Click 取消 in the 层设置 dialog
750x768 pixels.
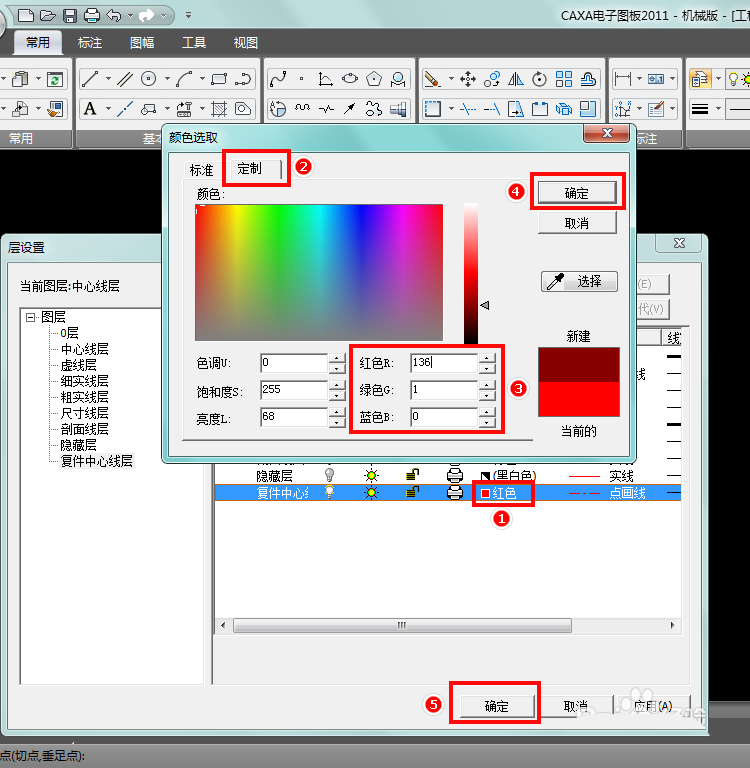coord(576,706)
